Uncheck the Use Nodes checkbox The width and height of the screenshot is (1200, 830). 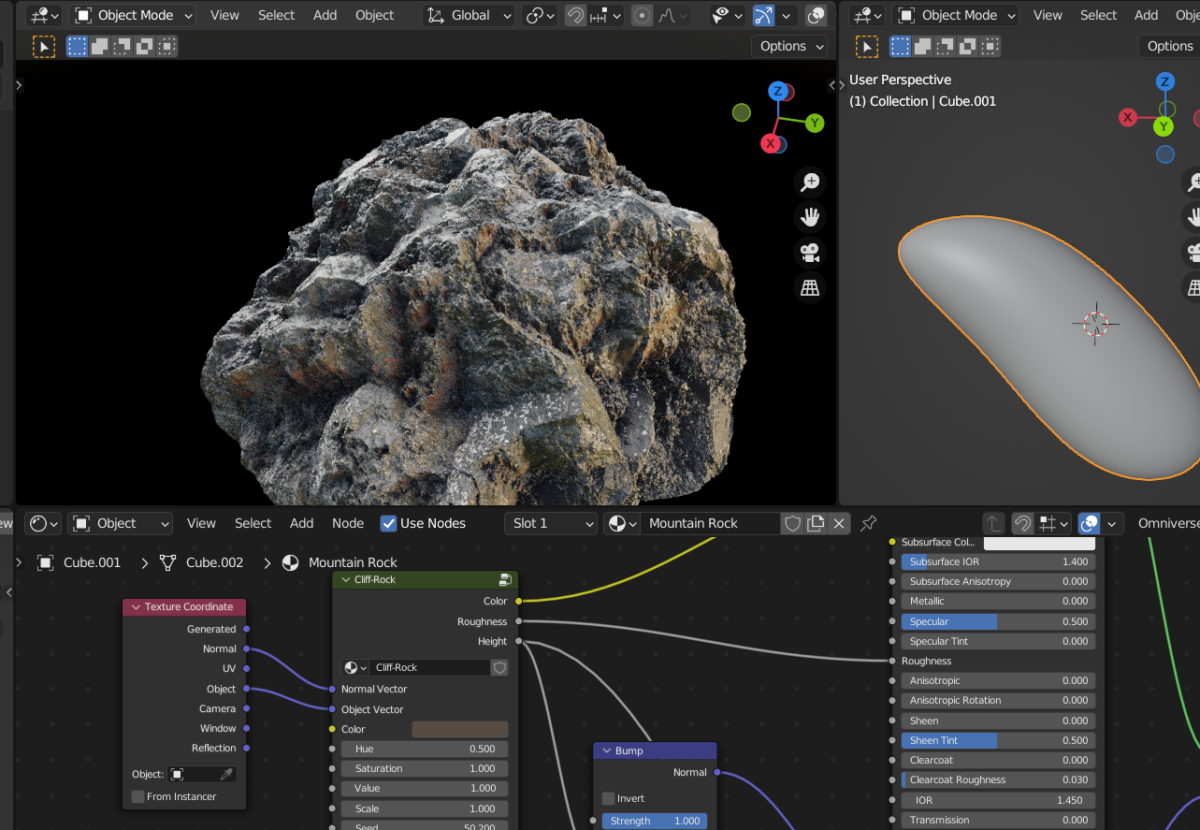coord(389,523)
